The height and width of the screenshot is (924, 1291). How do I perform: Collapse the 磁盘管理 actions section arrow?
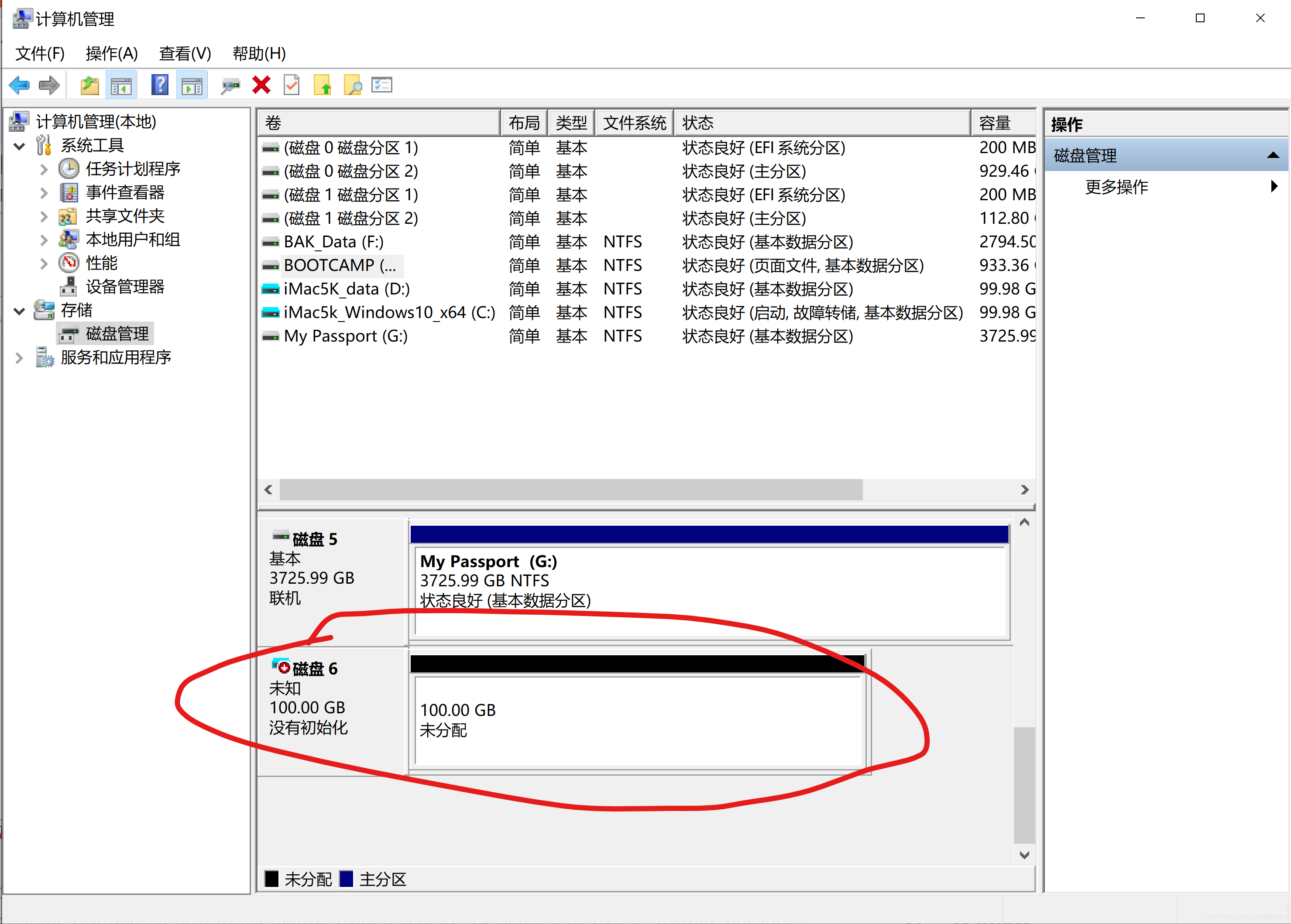tap(1273, 155)
